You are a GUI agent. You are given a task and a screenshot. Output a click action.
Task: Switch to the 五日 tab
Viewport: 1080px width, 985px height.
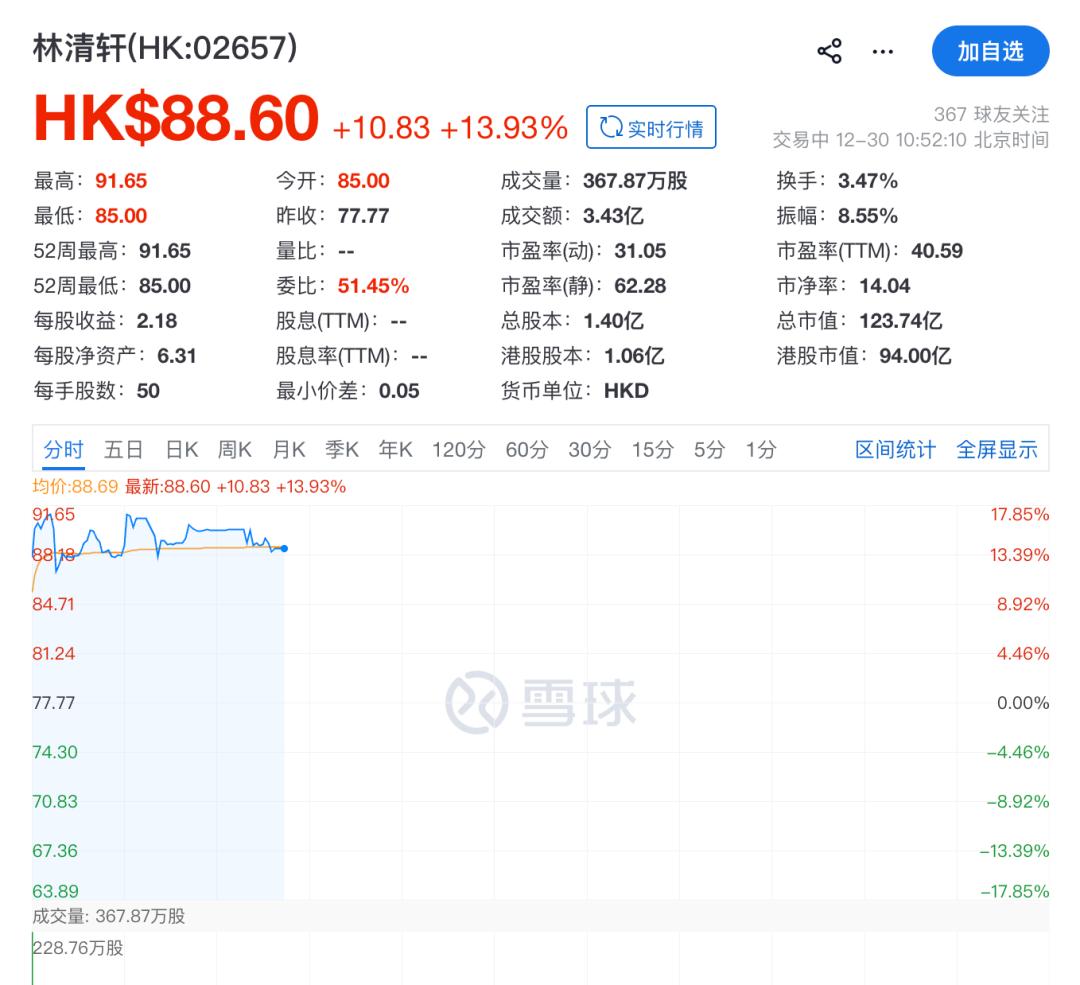(x=123, y=449)
